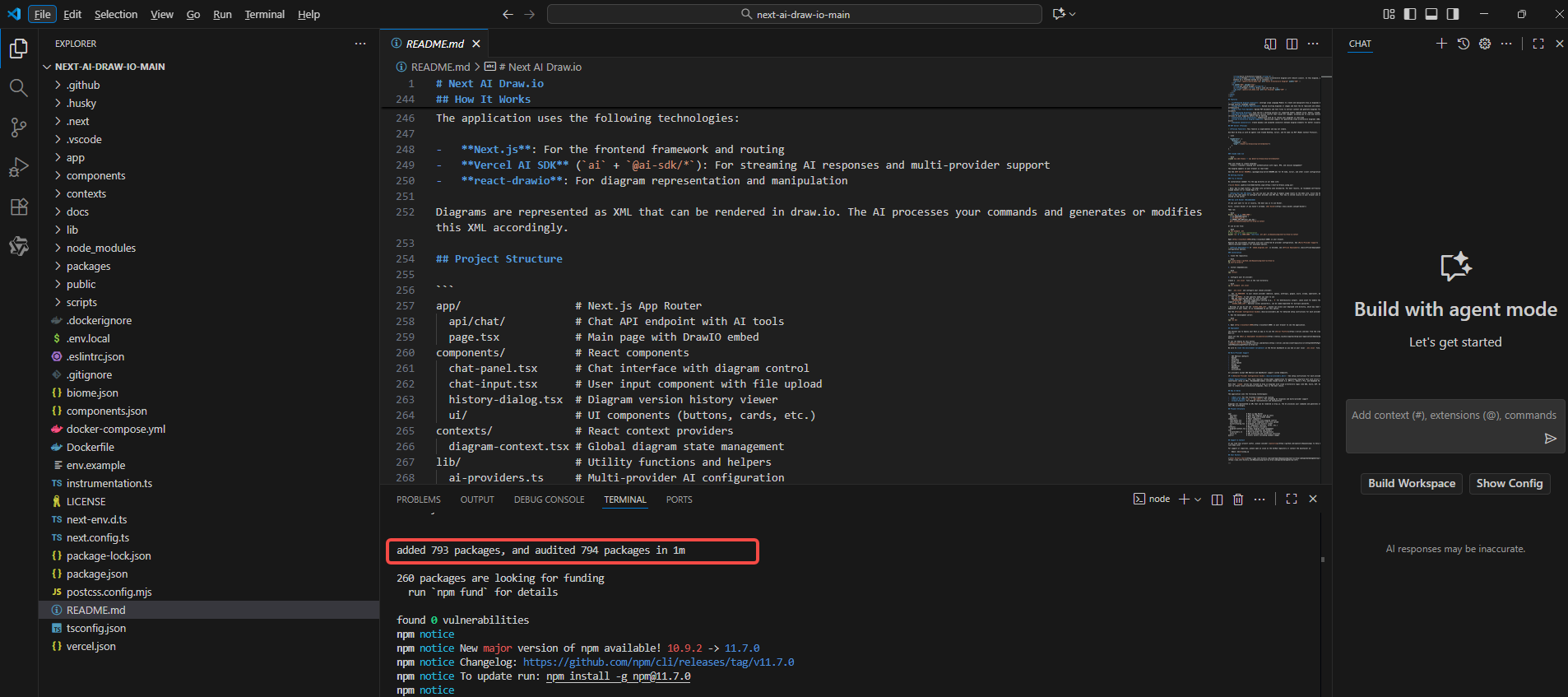Viewport: 1568px width, 697px height.
Task: Click the Build Workspace button
Action: [x=1412, y=483]
